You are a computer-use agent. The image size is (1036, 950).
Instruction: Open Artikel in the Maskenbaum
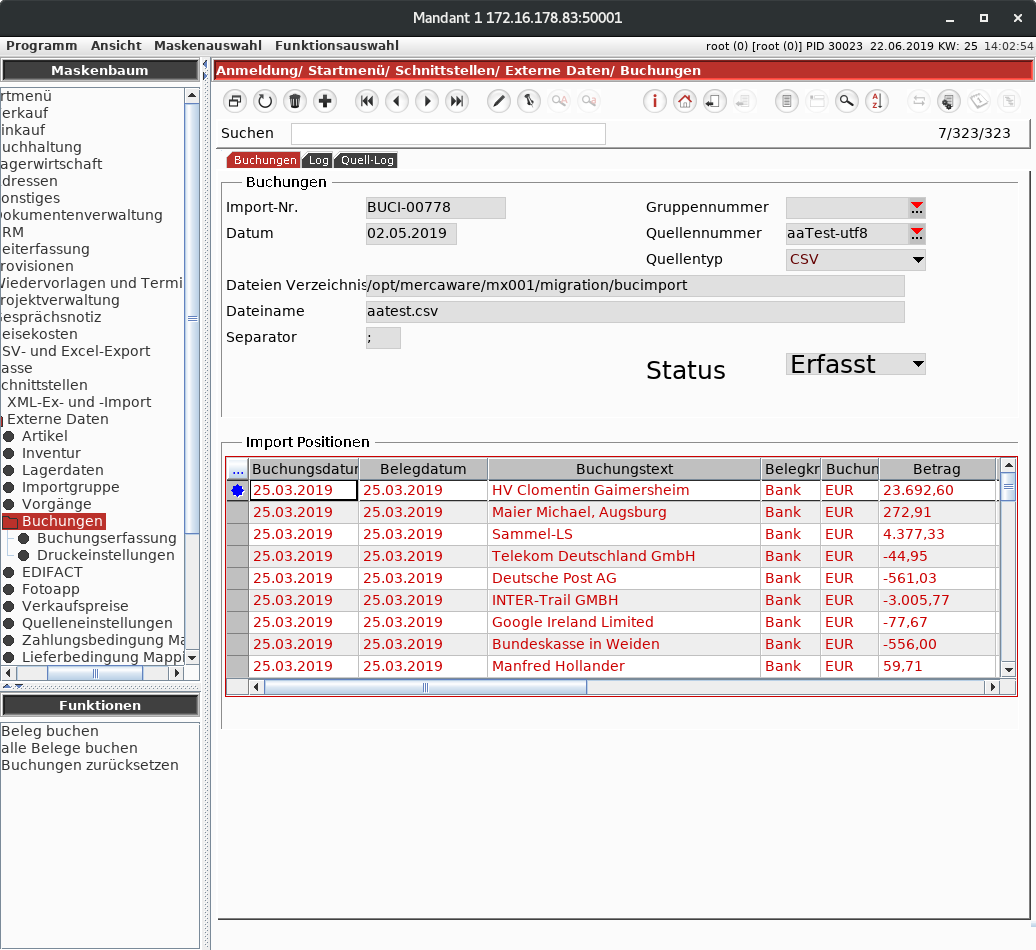point(44,436)
